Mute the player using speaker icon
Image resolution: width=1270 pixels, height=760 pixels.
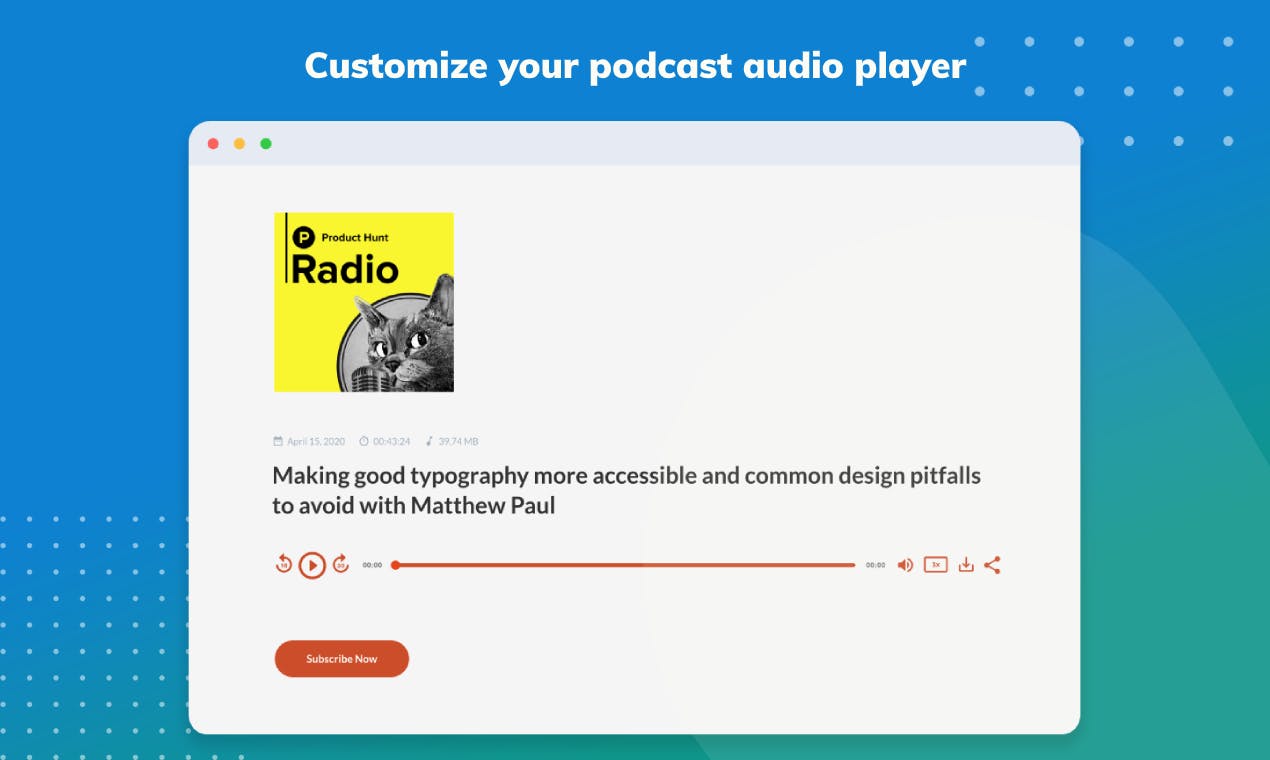click(905, 565)
